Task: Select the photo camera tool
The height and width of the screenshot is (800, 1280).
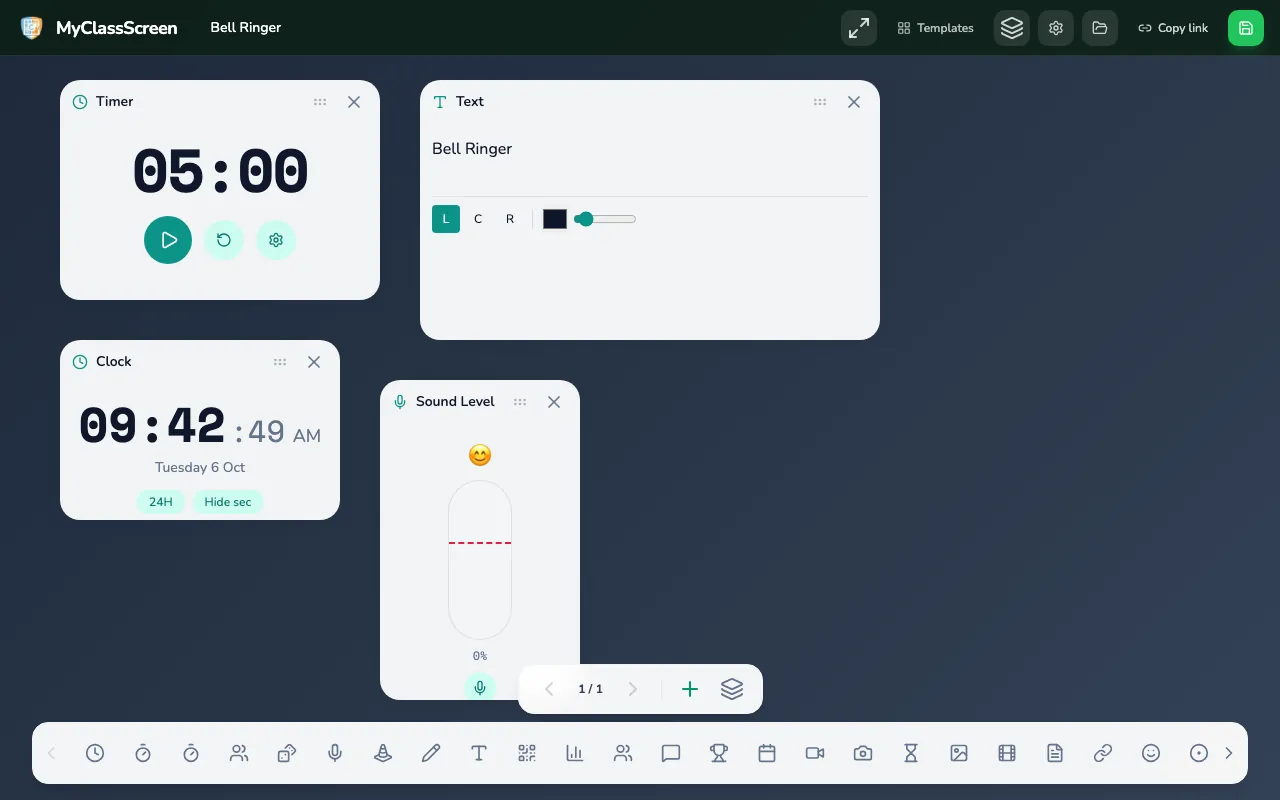Action: point(863,753)
